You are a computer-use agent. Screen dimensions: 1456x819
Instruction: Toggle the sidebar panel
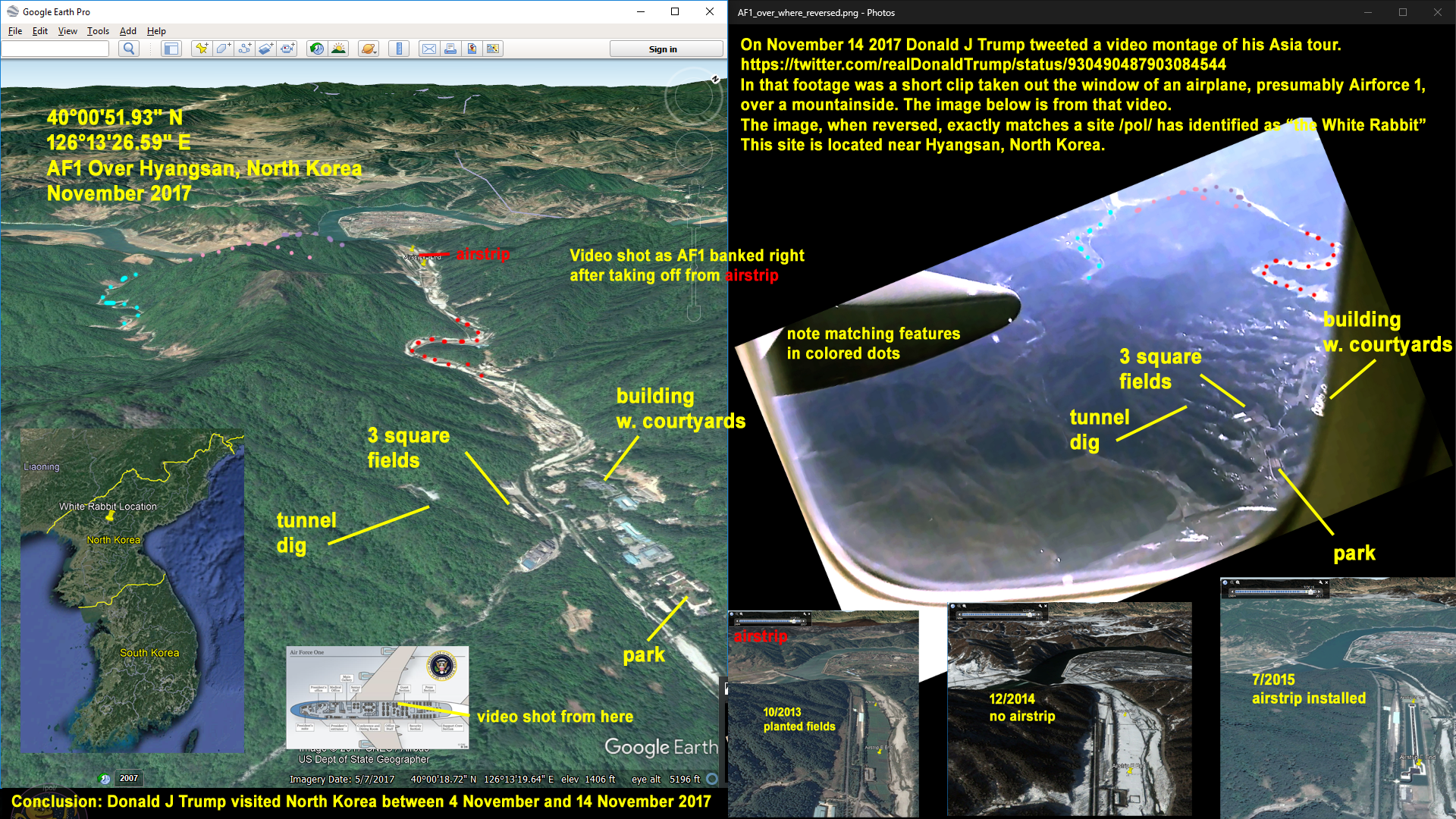tap(171, 49)
